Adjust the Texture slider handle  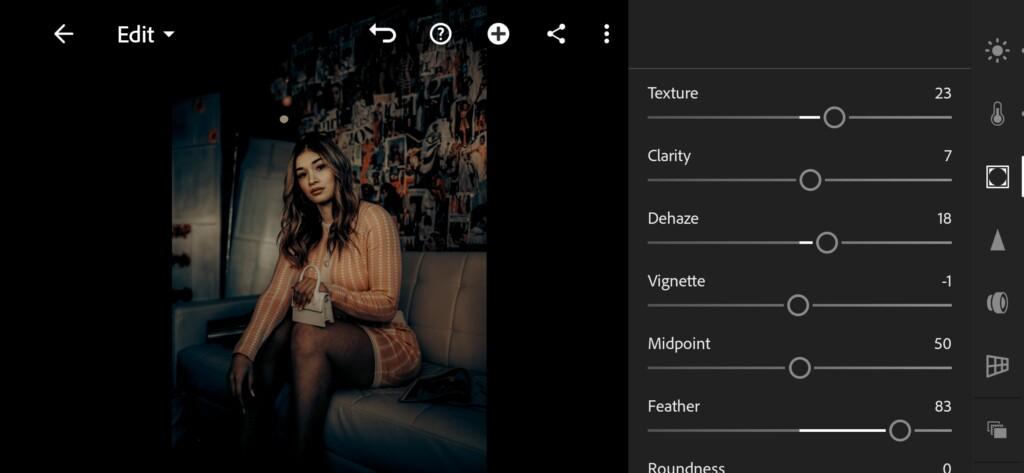point(834,118)
